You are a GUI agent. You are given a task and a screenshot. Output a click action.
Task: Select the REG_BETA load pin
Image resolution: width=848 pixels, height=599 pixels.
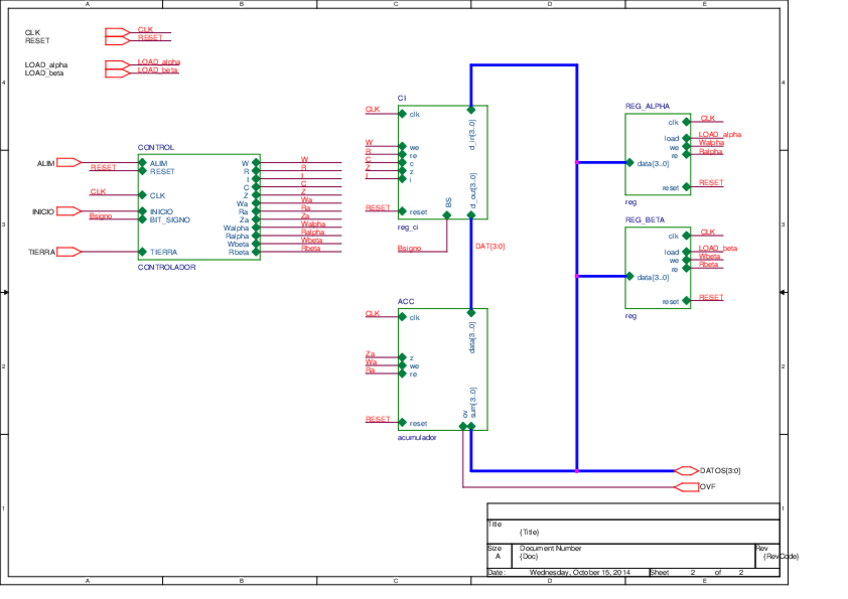coord(685,253)
